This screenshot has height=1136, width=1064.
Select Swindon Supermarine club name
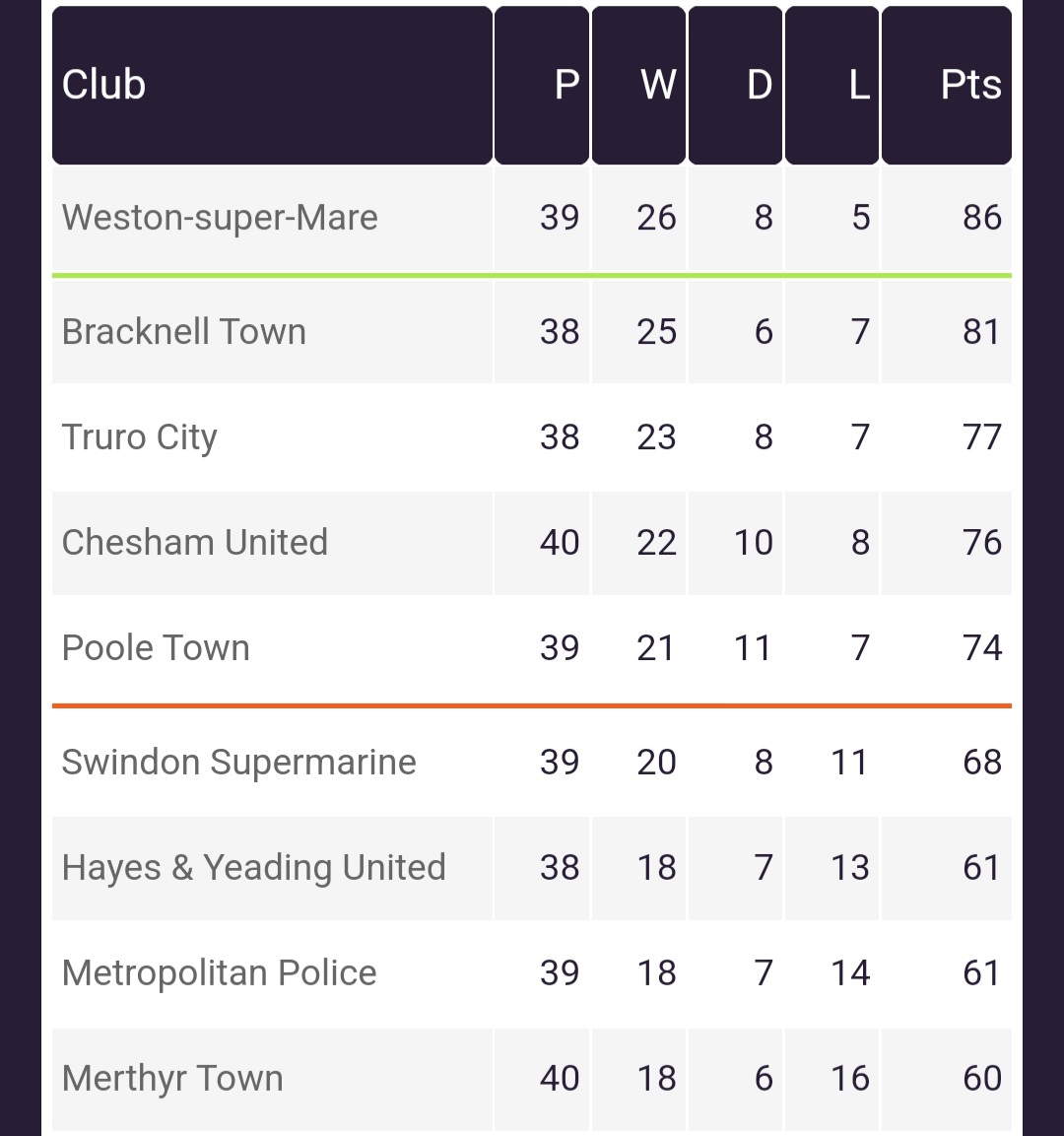pos(239,763)
